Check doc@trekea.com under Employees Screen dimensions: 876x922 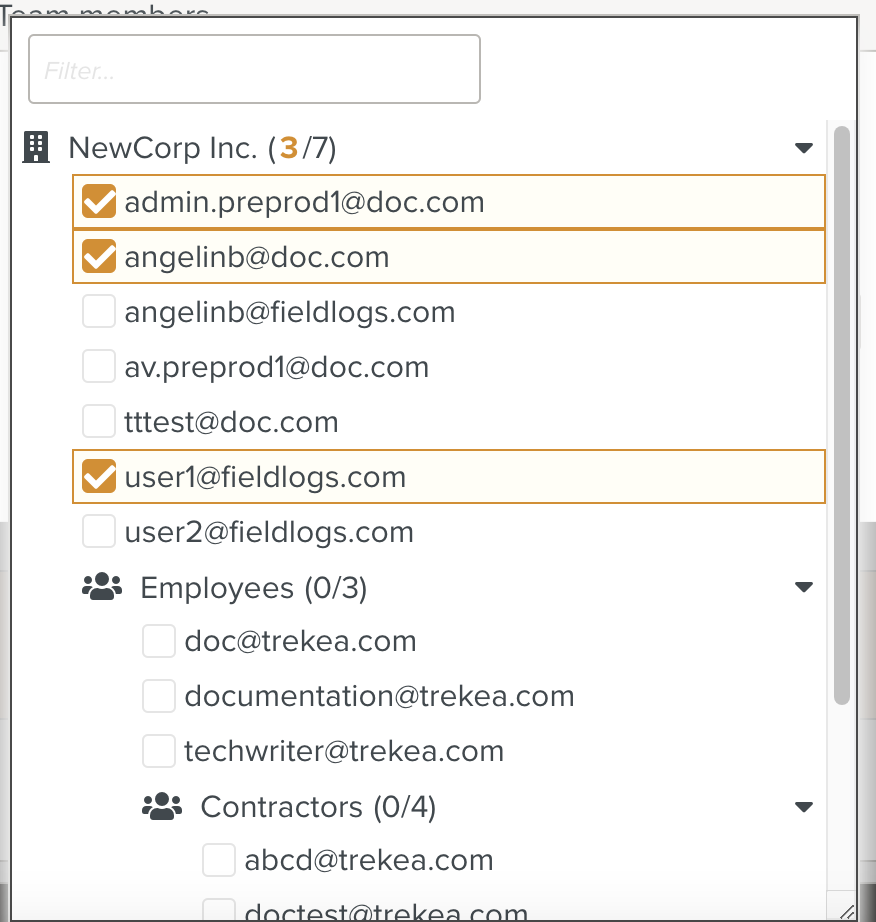[x=159, y=641]
